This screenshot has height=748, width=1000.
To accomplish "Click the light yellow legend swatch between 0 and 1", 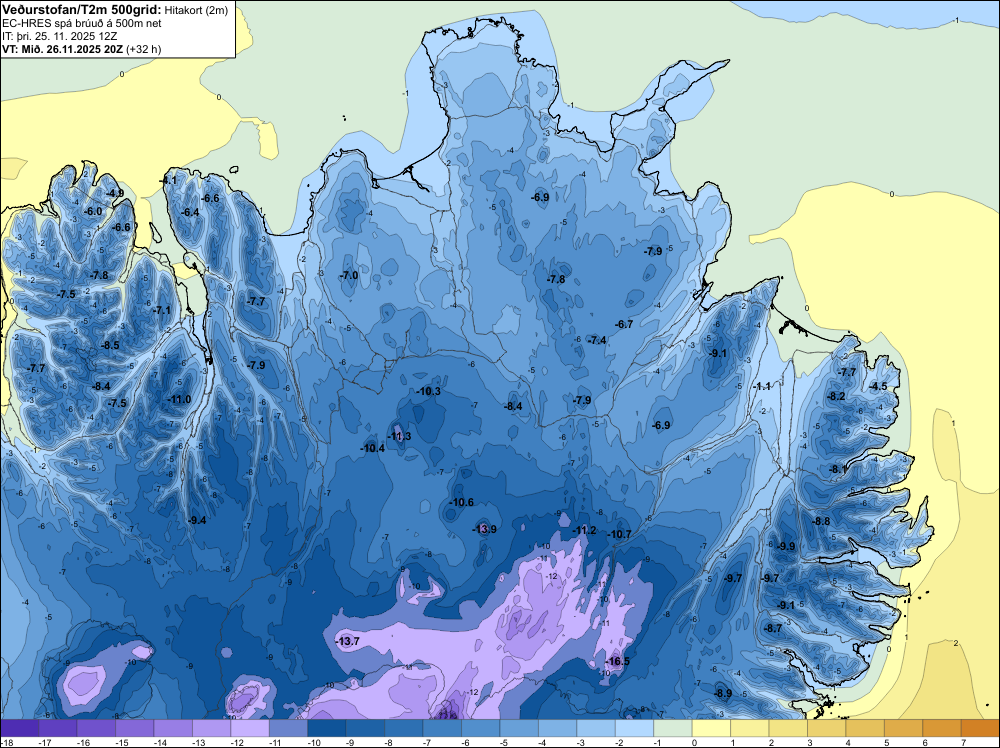I will point(711,728).
